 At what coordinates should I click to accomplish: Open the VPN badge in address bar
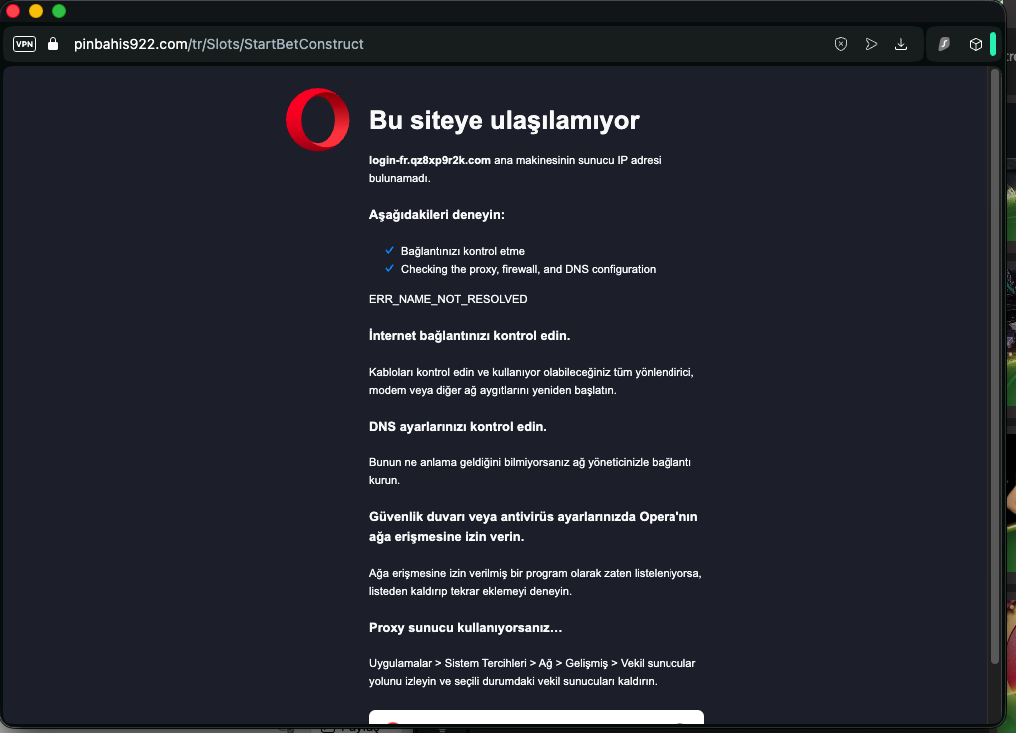click(25, 44)
